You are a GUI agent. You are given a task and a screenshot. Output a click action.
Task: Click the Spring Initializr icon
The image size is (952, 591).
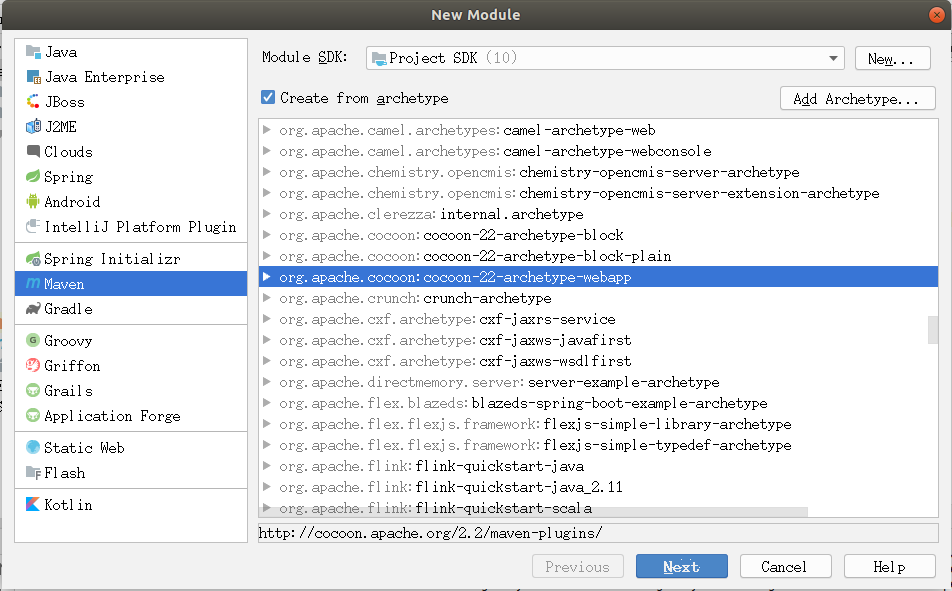pos(34,259)
